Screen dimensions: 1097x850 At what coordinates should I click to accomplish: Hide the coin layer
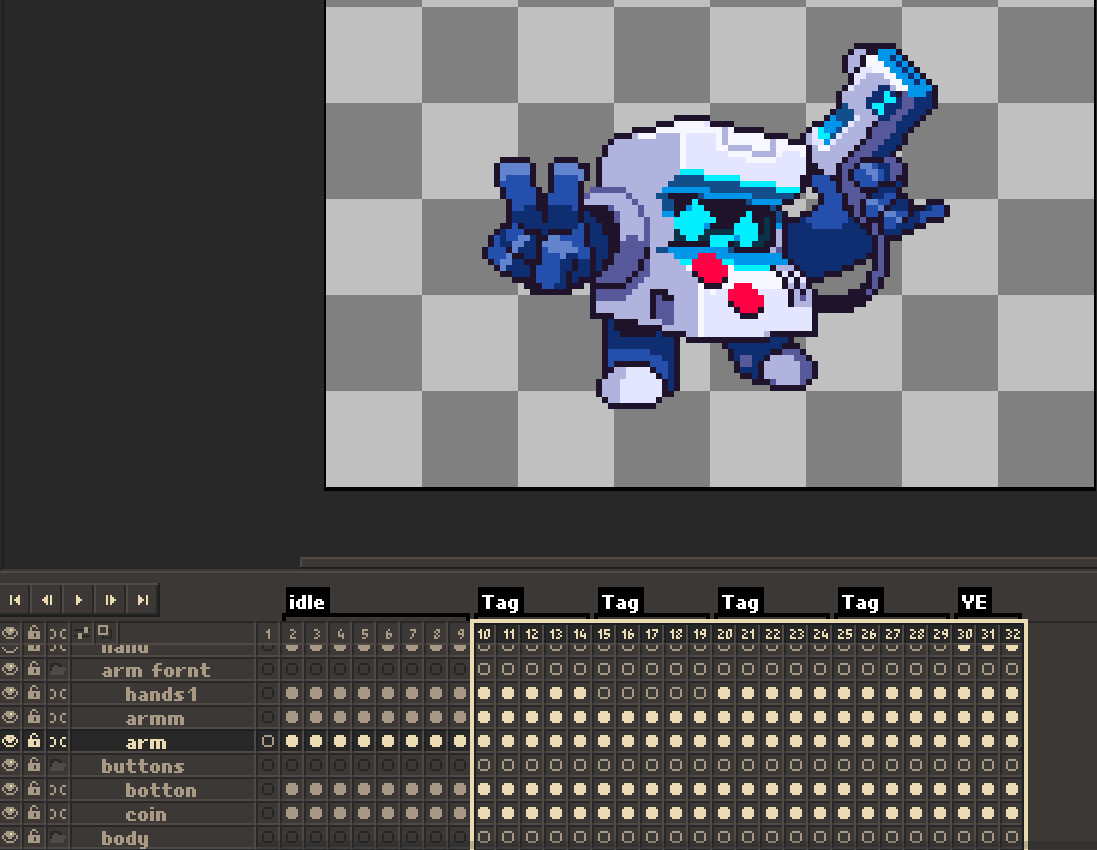(10, 813)
